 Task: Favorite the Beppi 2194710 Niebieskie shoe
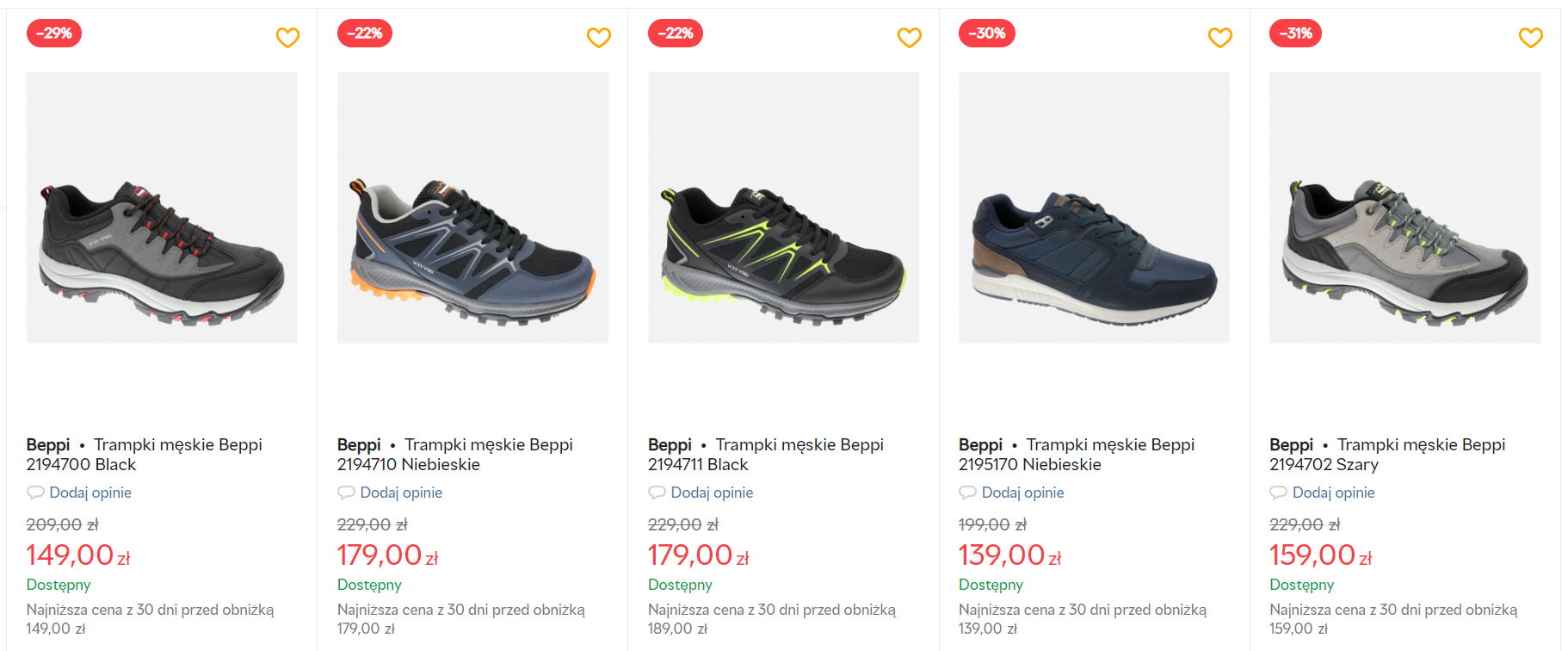(598, 37)
